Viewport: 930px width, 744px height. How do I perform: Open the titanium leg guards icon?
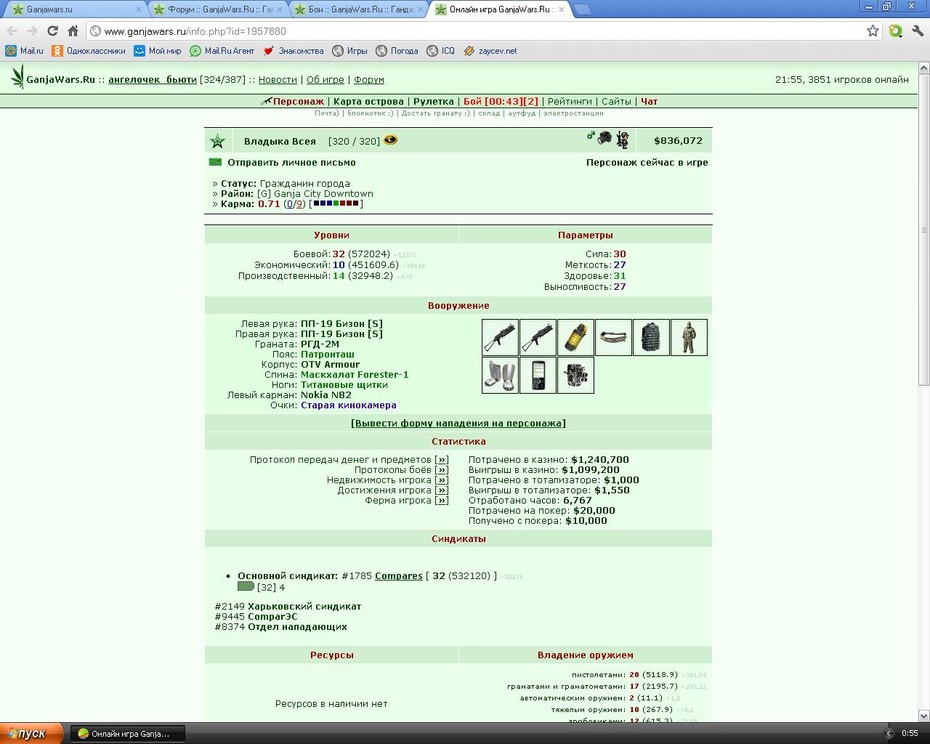(x=499, y=375)
